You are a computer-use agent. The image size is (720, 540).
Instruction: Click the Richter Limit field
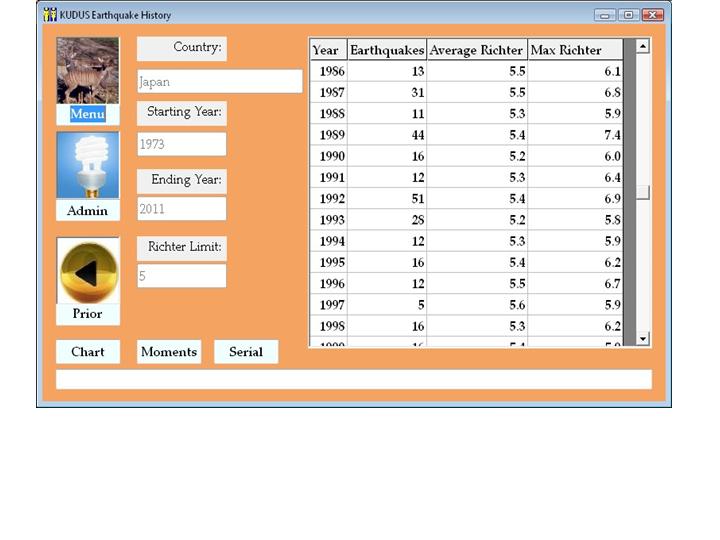tap(181, 276)
